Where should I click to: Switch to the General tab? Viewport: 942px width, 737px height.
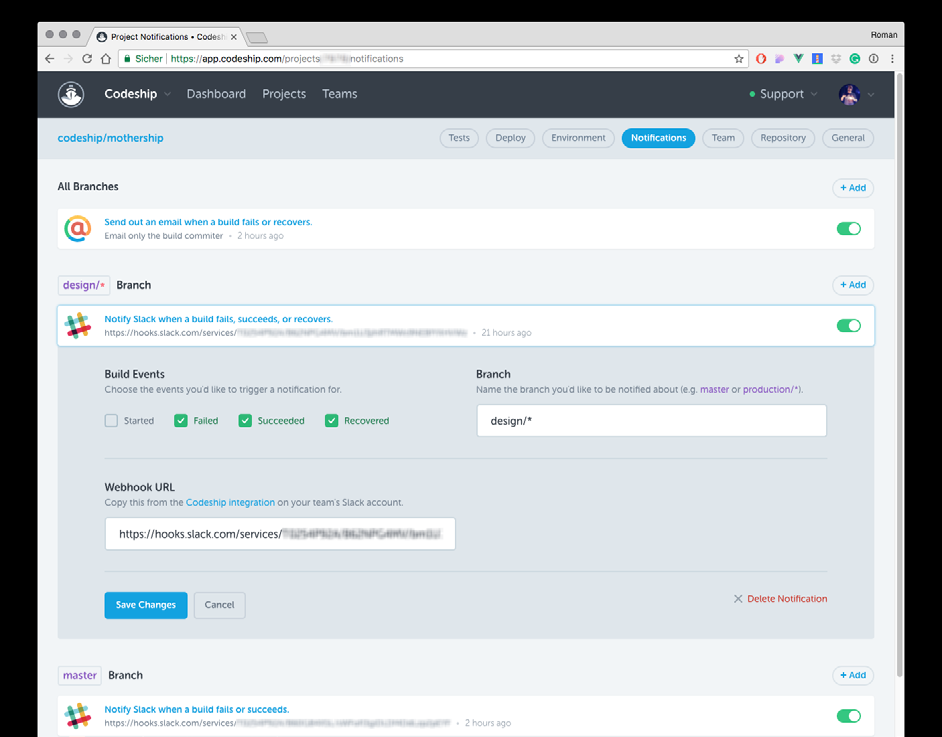pos(848,138)
